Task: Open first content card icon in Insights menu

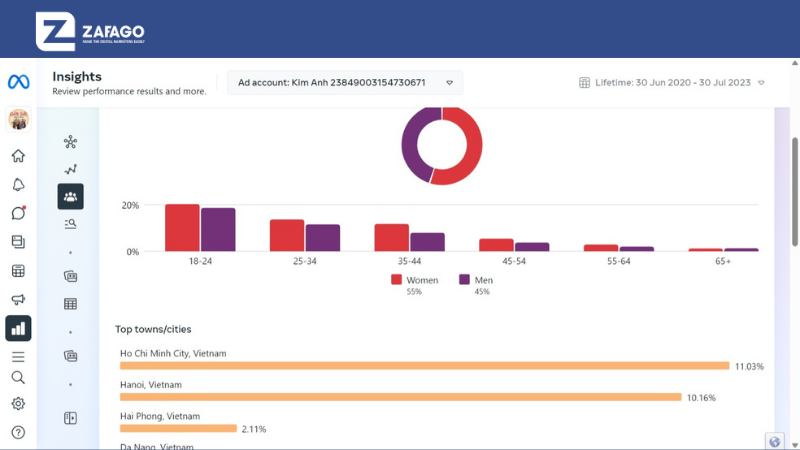Action: [x=70, y=277]
